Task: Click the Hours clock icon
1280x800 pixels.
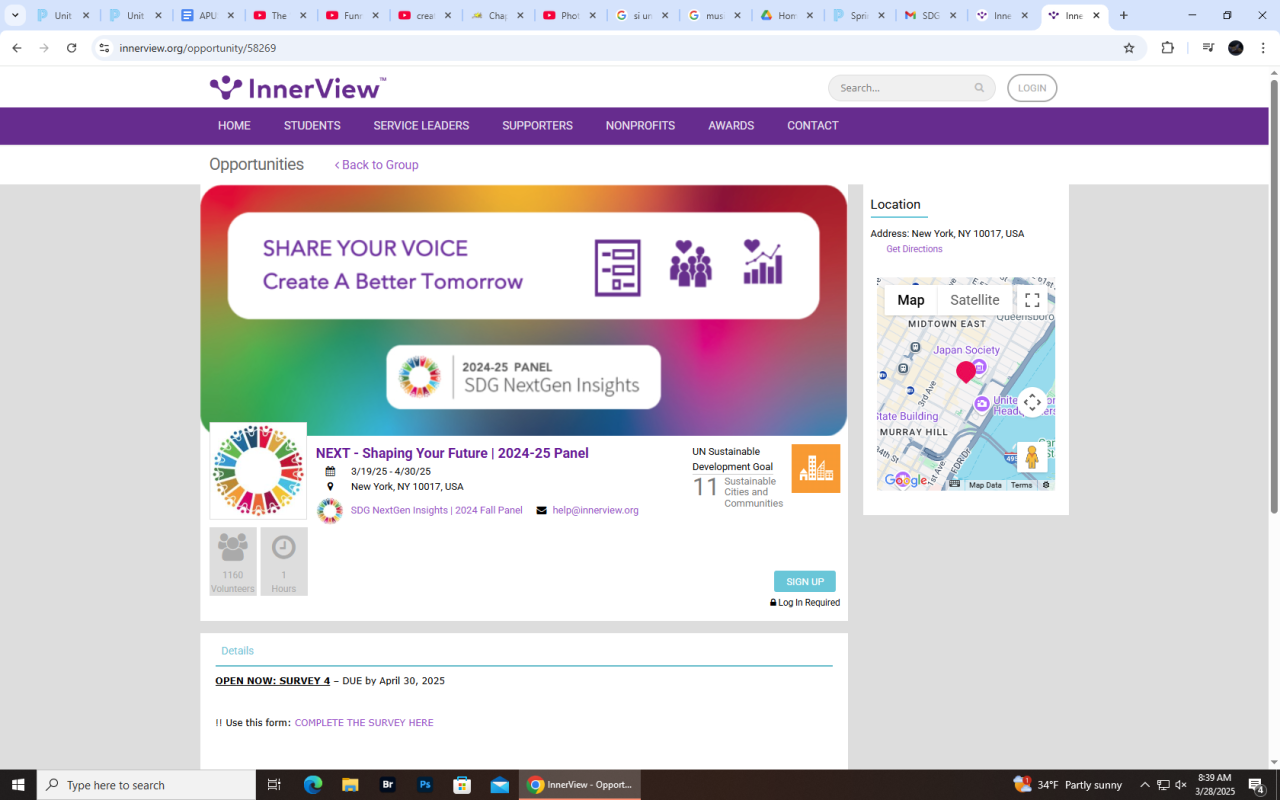Action: [284, 547]
